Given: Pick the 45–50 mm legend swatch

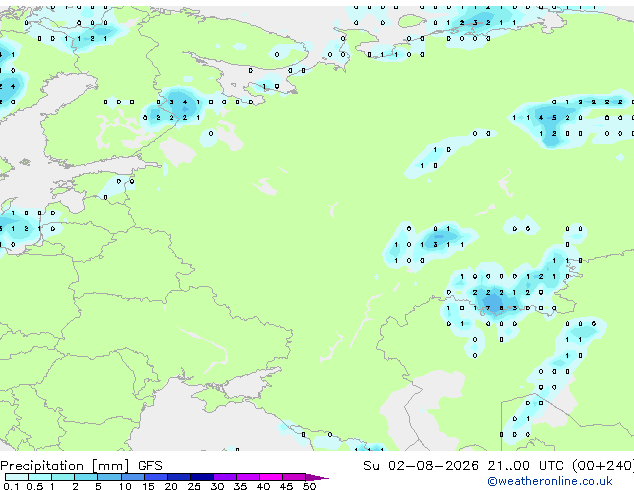Looking at the screenshot, I should (294, 477).
